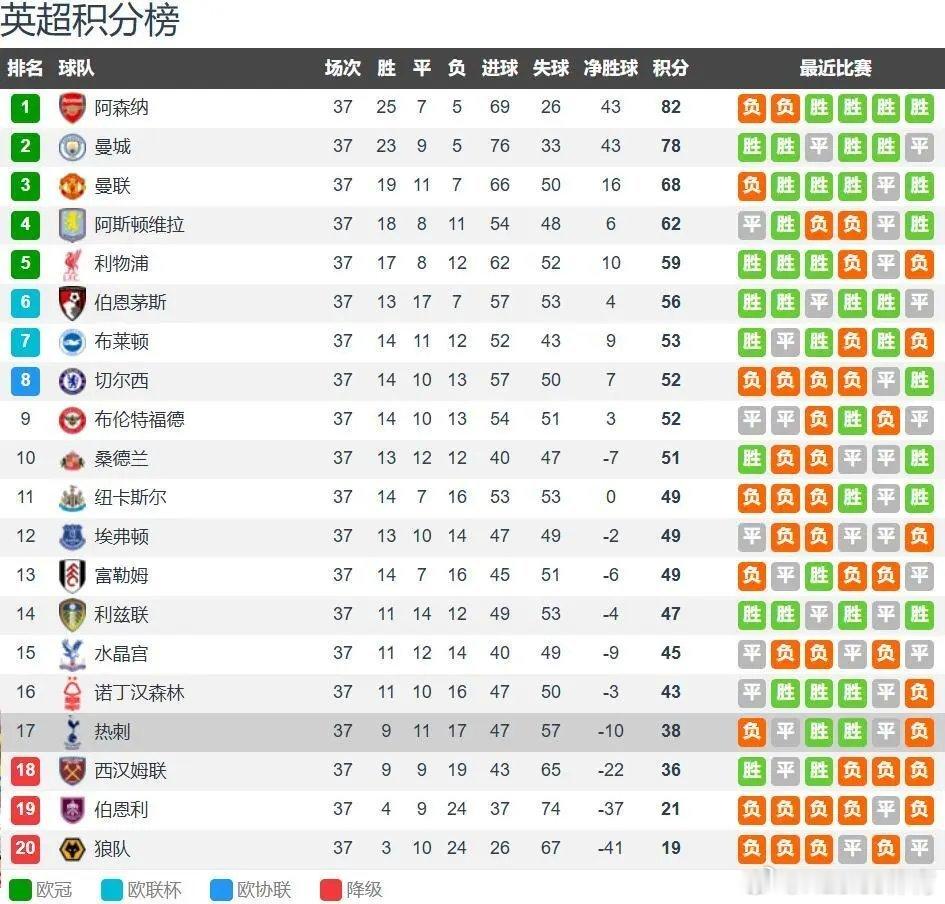Open the 阿斯顿维拉 team link

coord(139,225)
